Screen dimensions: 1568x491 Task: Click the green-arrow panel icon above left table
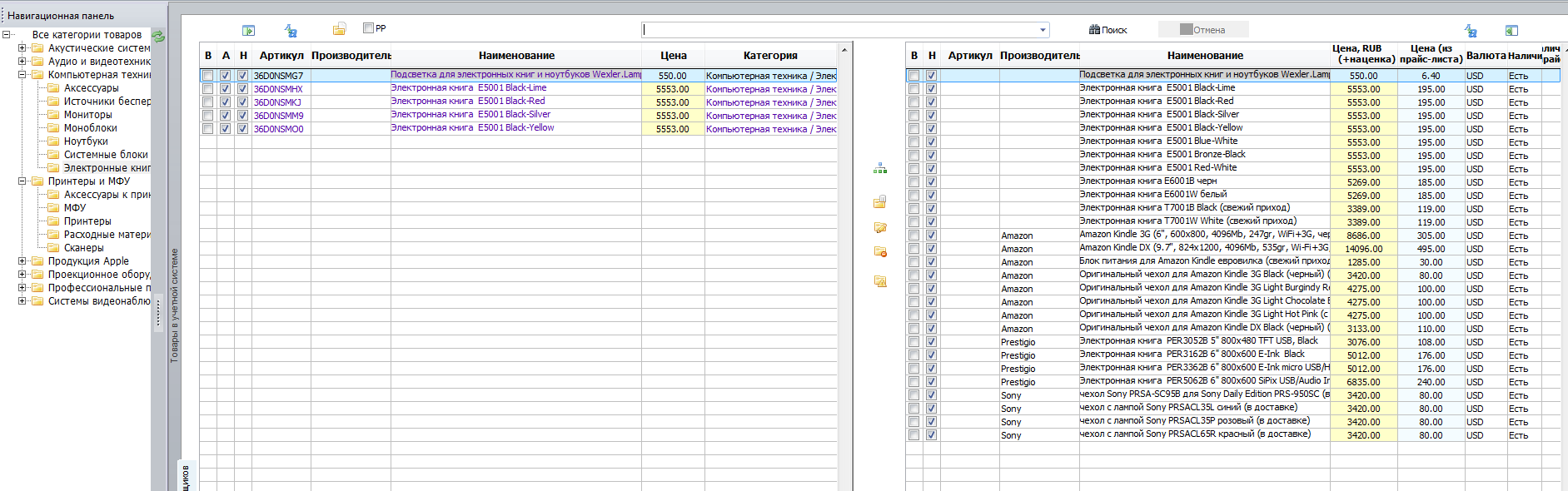248,30
